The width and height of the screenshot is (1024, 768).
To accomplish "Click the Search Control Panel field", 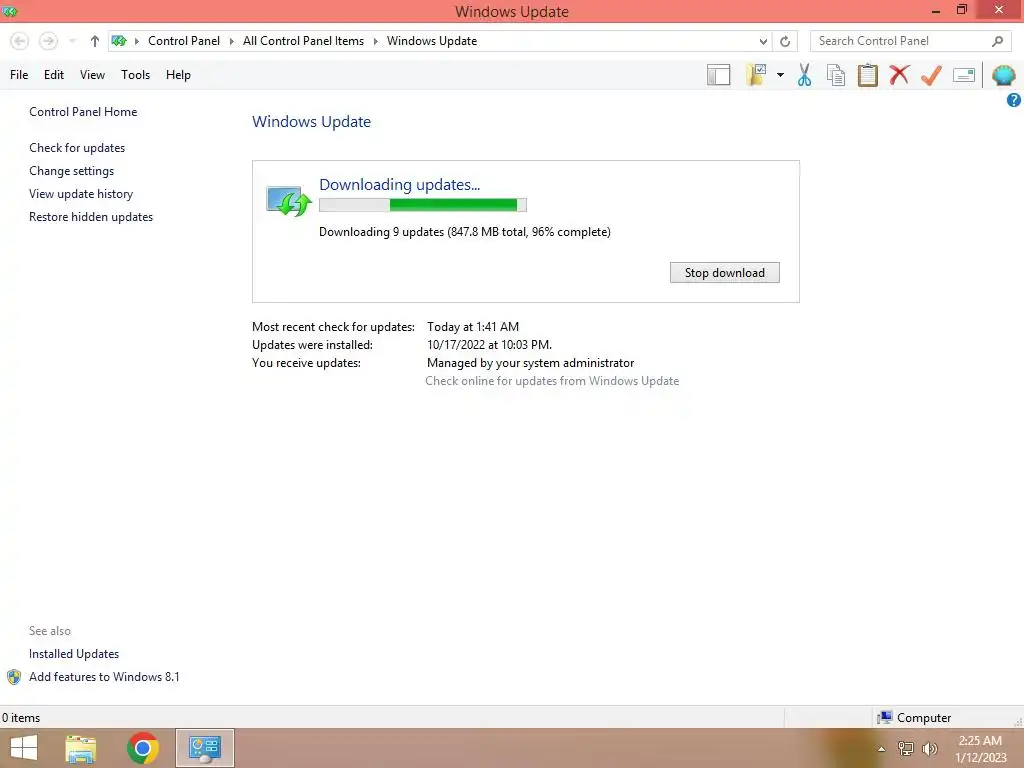I will tap(908, 41).
